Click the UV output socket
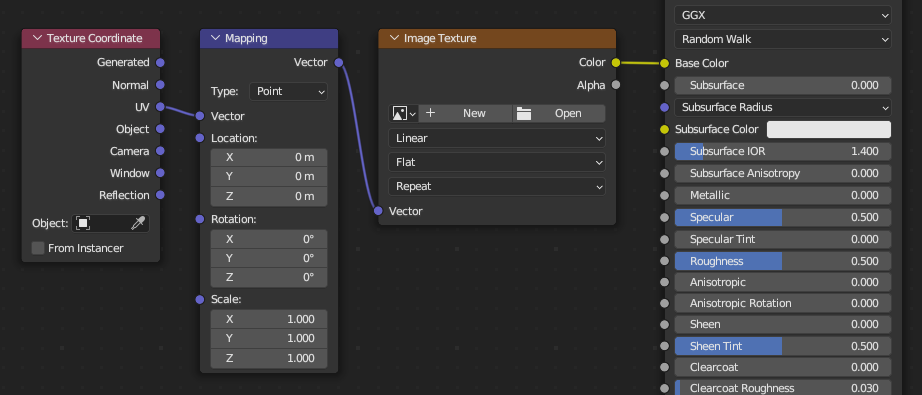 160,107
